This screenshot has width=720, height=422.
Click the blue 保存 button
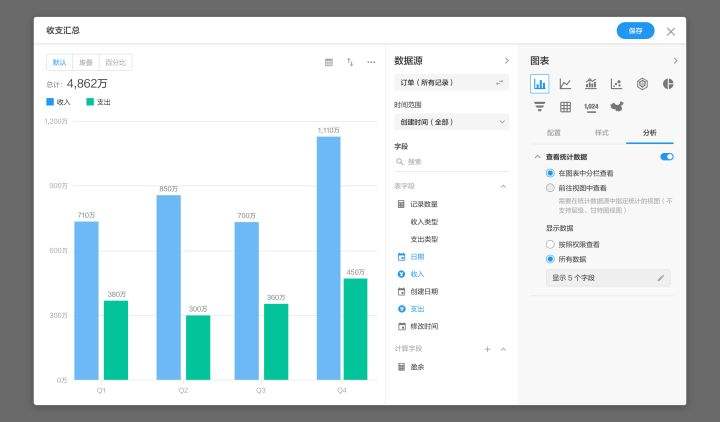(x=635, y=31)
